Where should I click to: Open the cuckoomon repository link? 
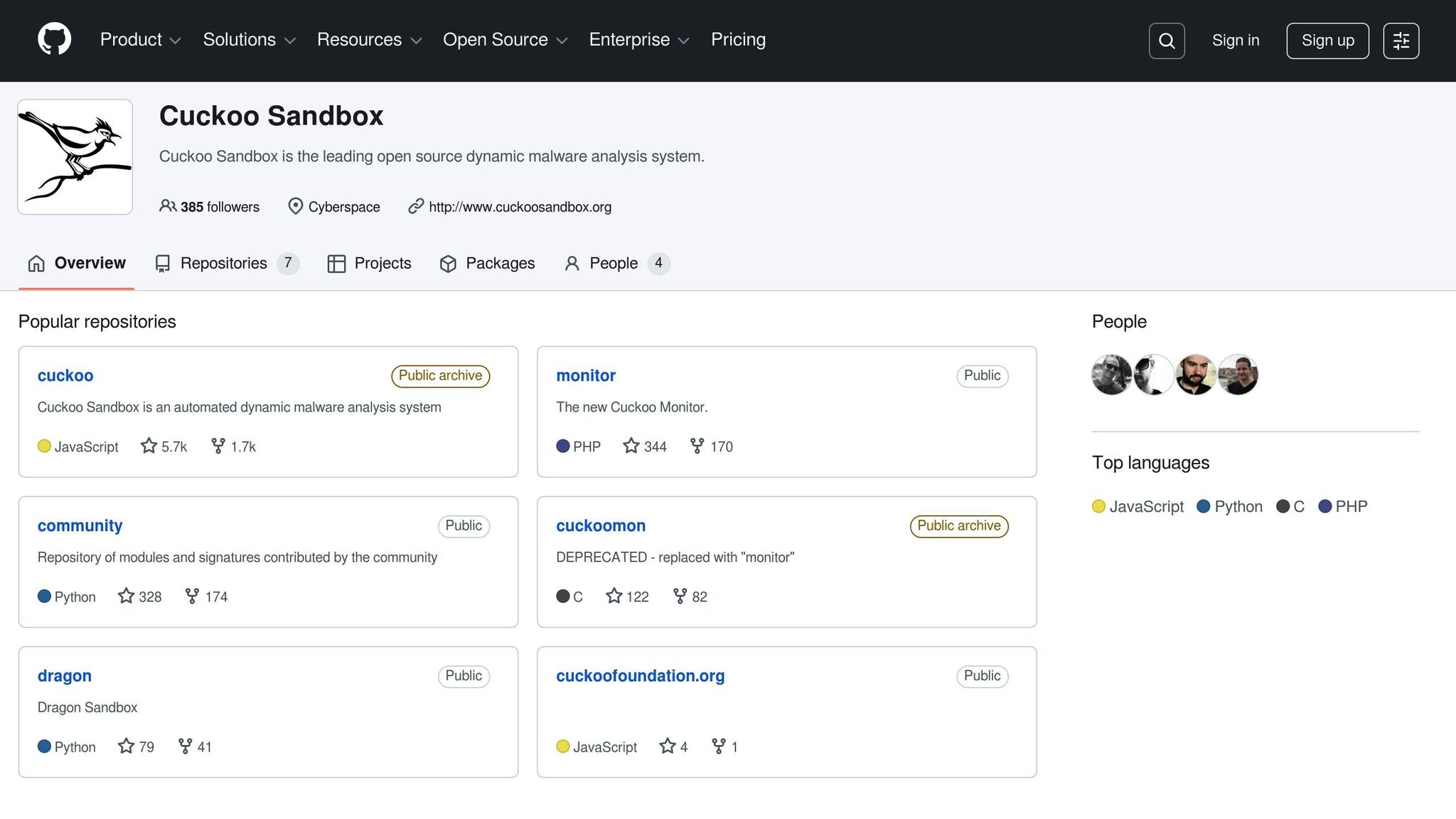pyautogui.click(x=601, y=525)
